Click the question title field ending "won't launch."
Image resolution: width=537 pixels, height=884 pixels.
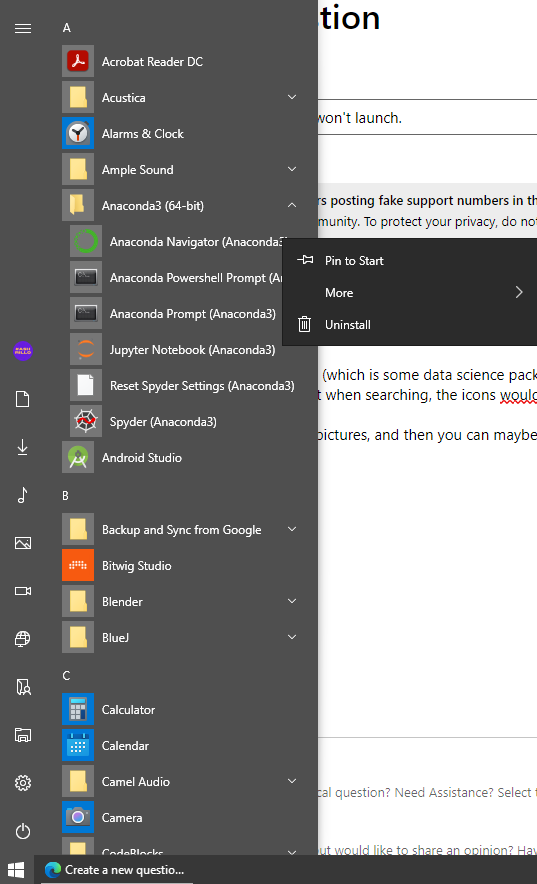[427, 117]
